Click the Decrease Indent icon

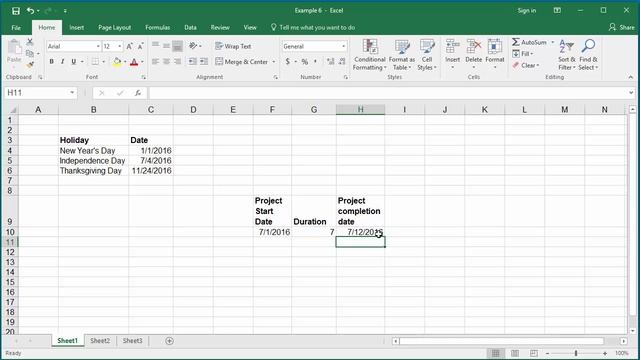(192, 62)
